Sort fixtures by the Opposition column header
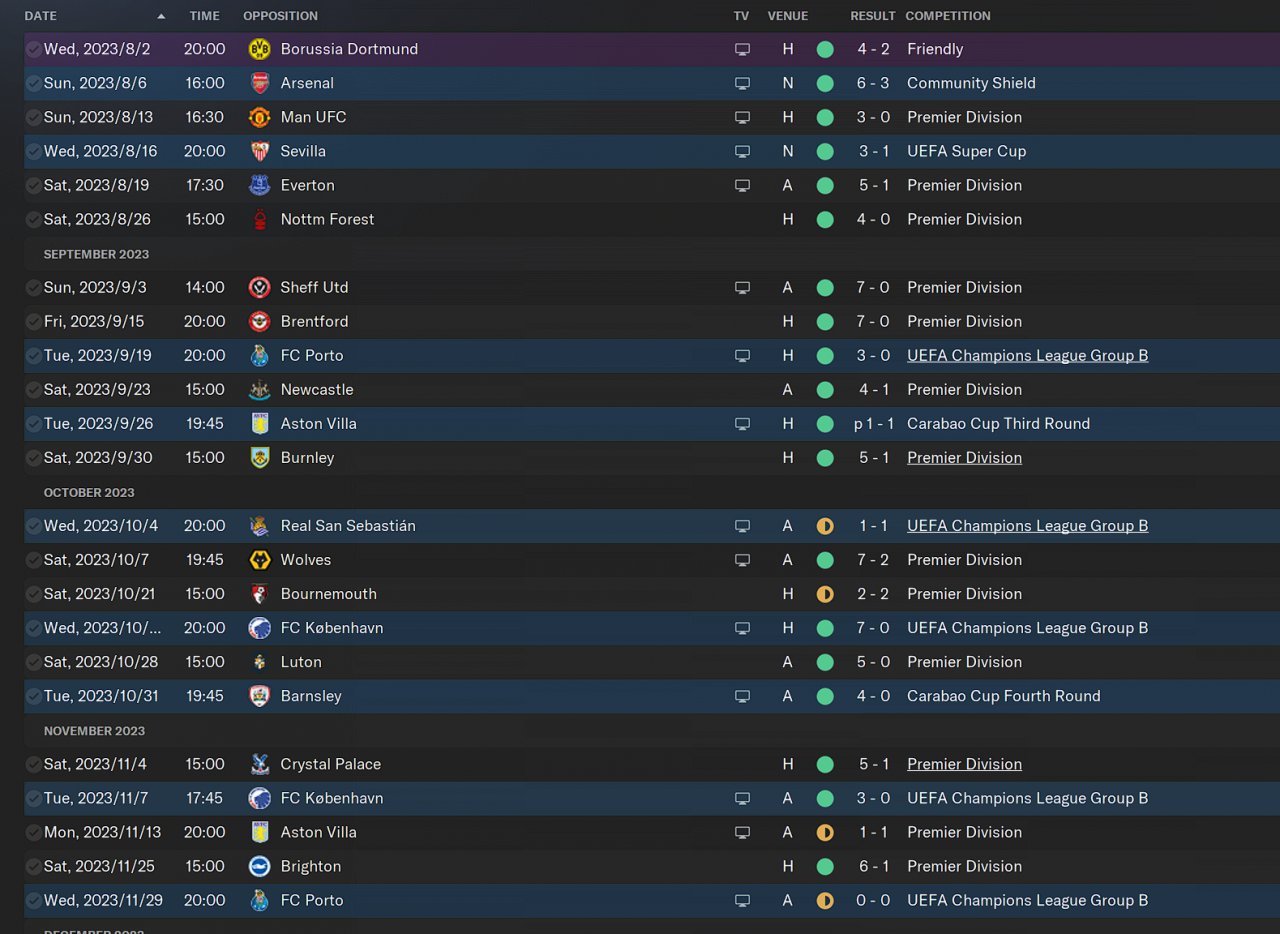Image resolution: width=1280 pixels, height=934 pixels. click(280, 16)
